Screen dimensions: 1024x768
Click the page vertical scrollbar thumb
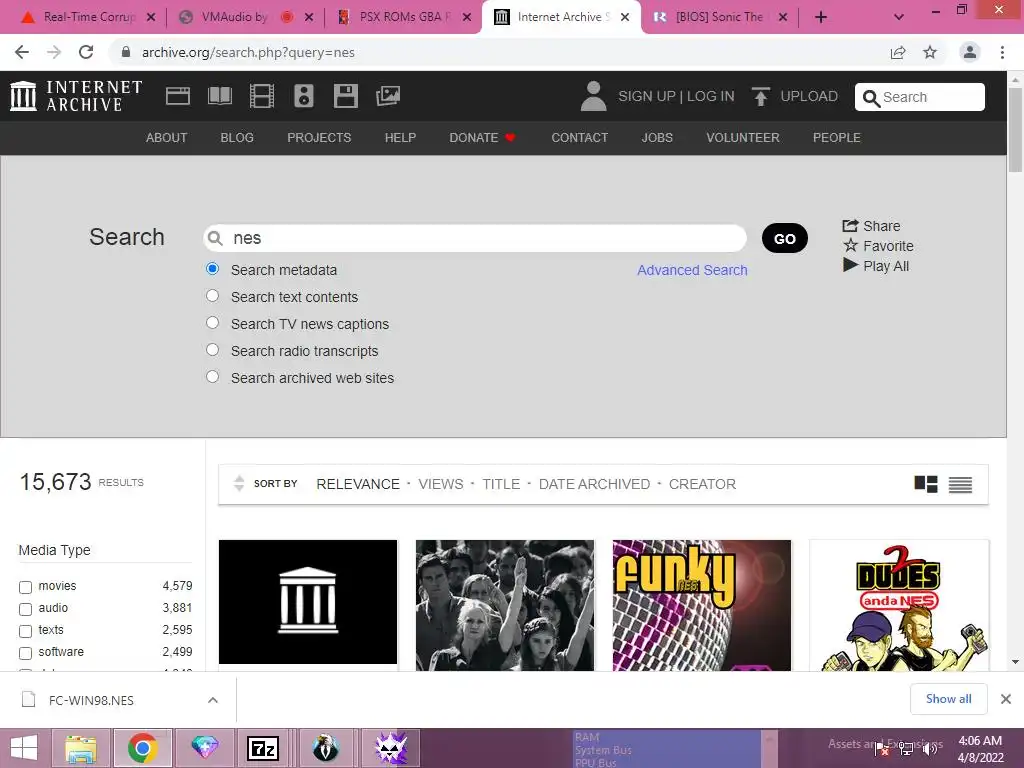point(1015,129)
